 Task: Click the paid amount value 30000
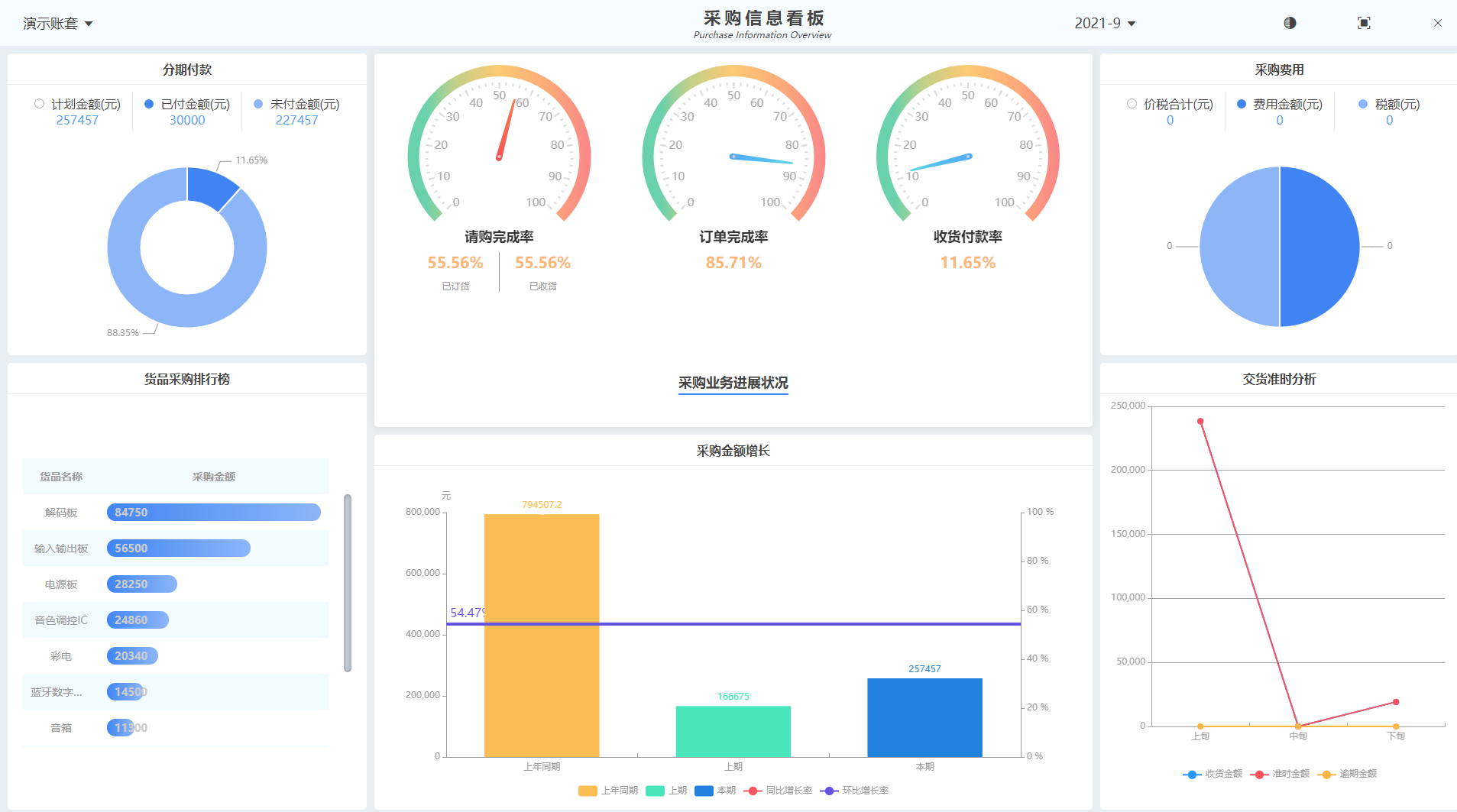(187, 120)
